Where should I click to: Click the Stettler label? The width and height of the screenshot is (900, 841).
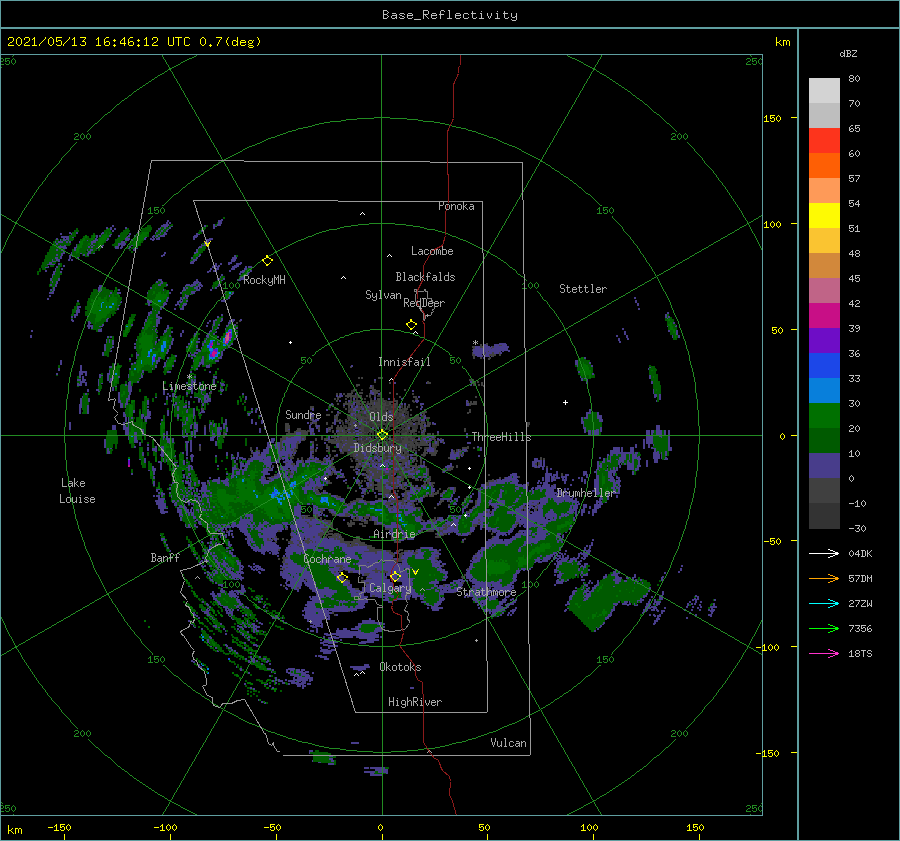583,289
